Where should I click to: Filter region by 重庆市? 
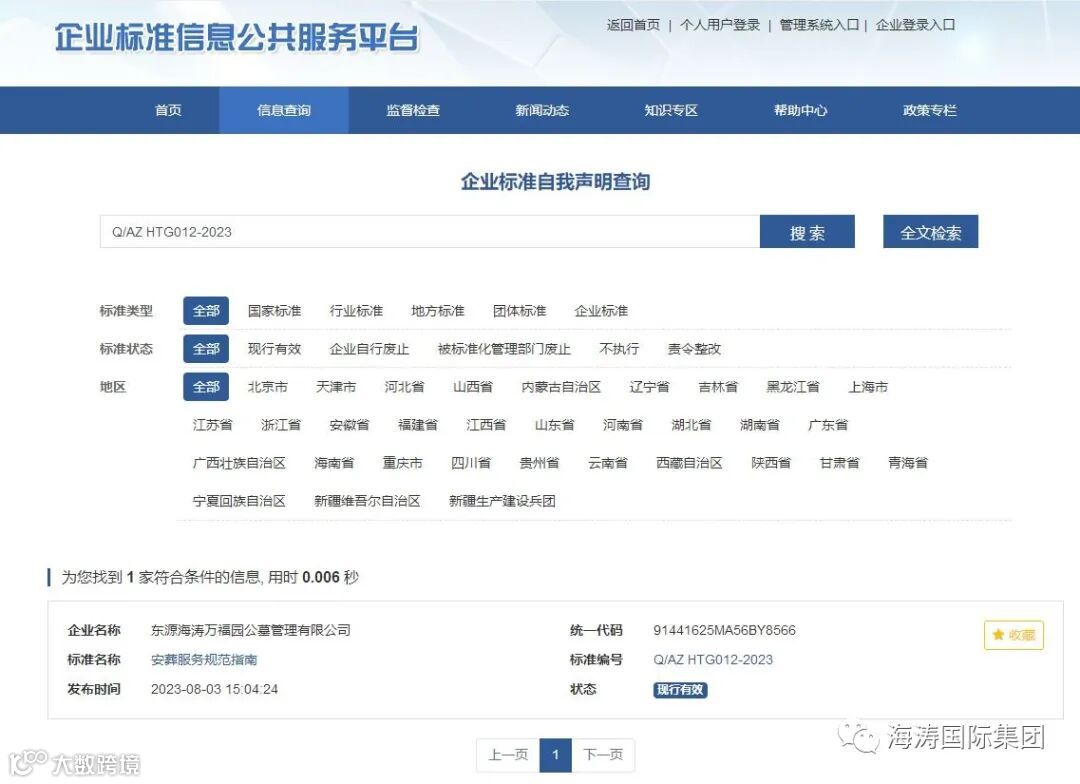point(402,463)
